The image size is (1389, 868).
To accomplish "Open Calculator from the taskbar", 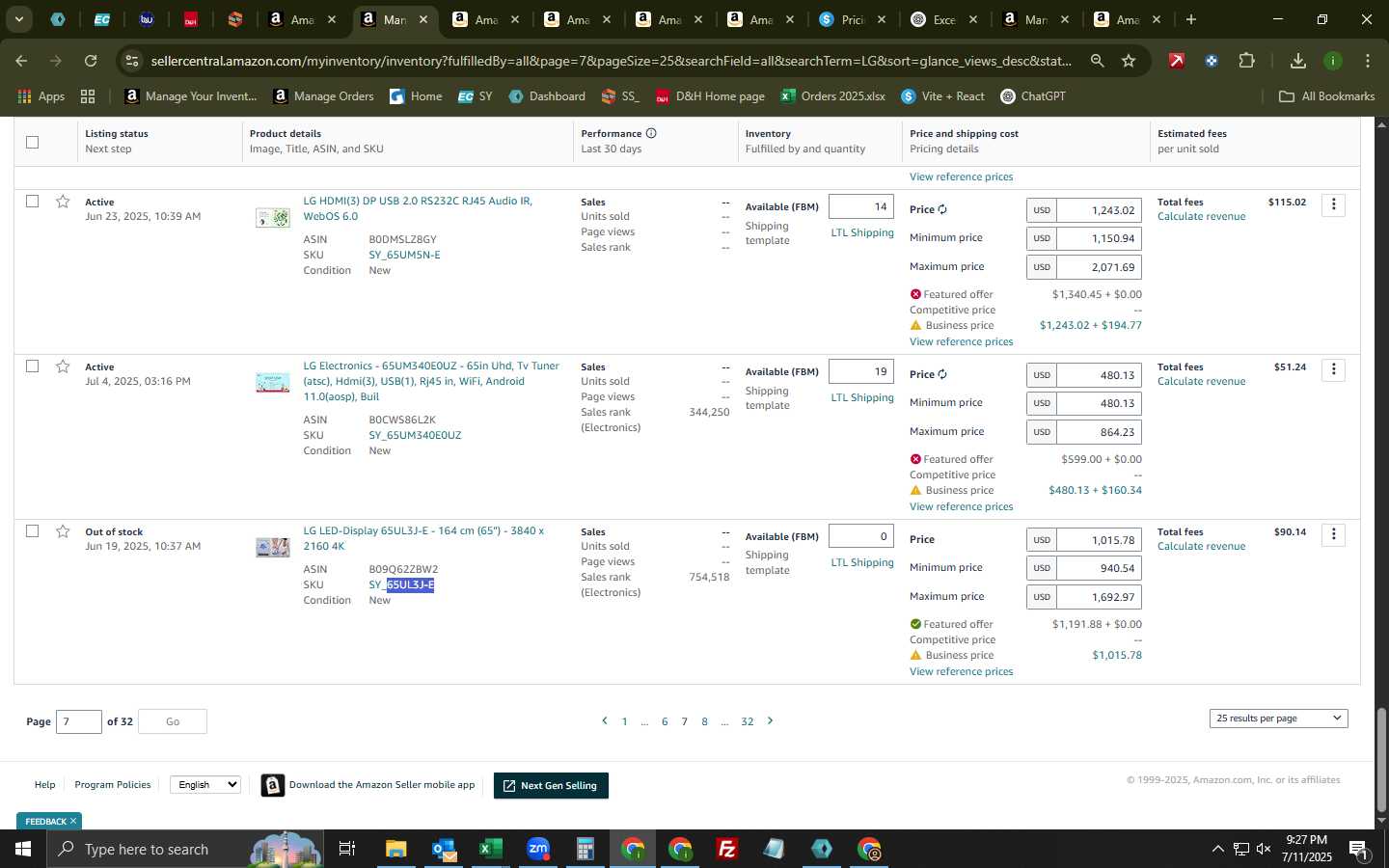I will click(585, 849).
